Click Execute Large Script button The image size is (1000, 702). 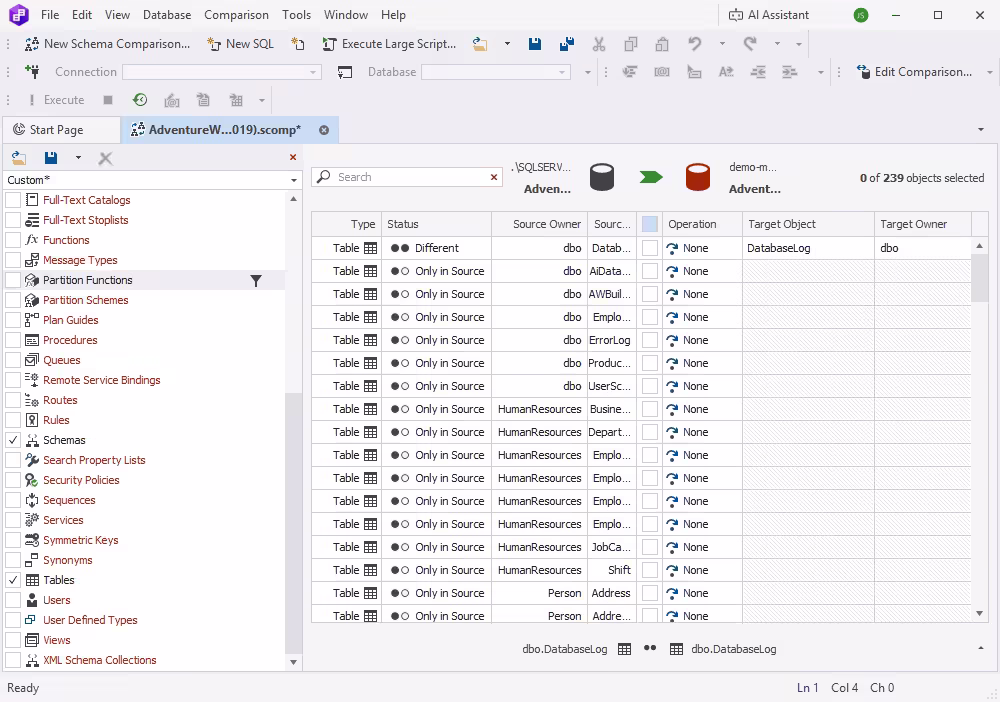click(x=390, y=44)
